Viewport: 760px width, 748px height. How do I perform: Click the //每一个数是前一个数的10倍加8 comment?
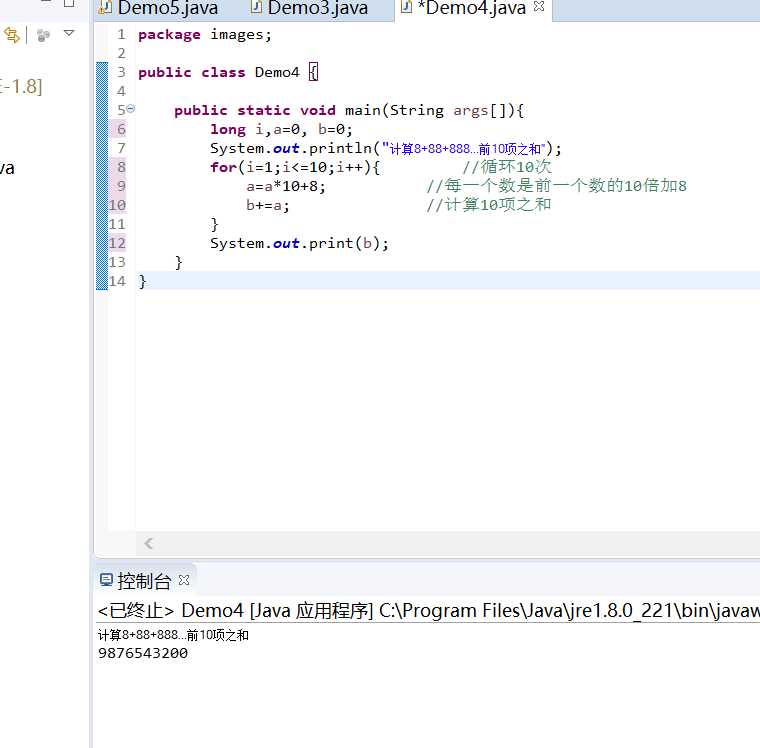click(556, 186)
